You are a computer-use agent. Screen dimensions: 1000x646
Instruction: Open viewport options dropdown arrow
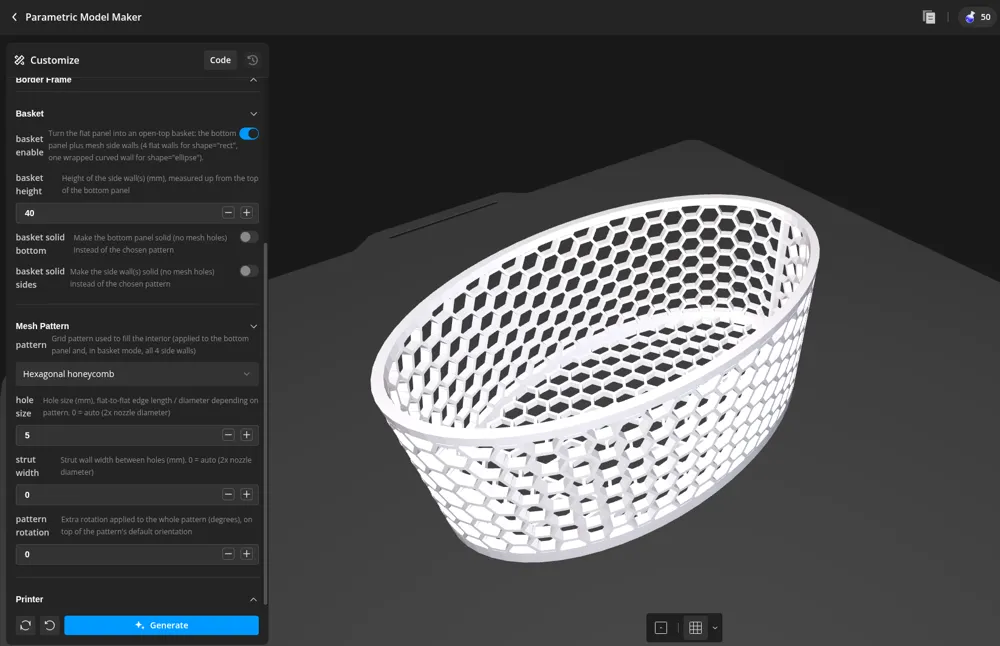(715, 628)
